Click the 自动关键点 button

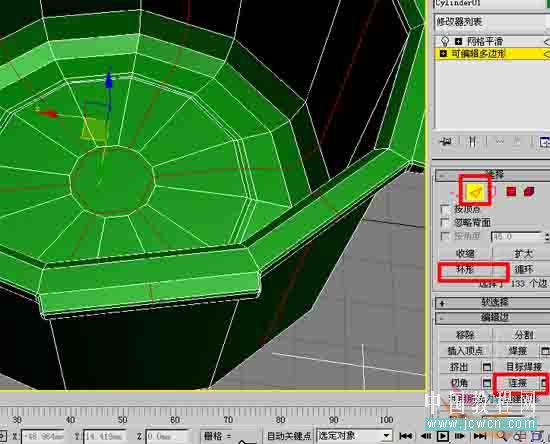[288, 436]
